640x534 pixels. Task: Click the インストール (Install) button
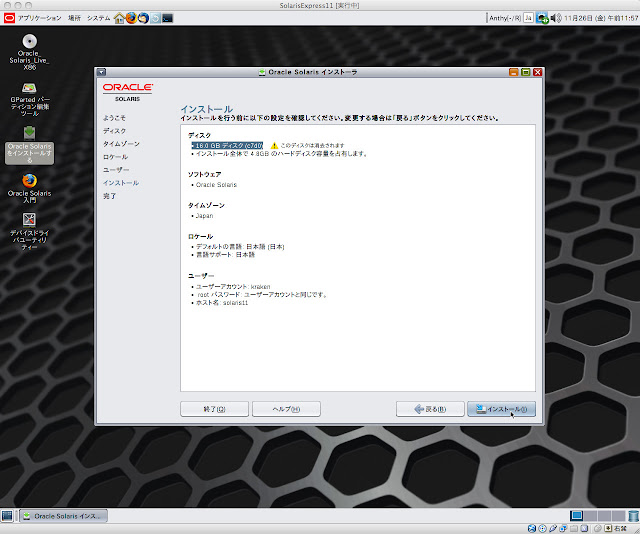coord(501,409)
